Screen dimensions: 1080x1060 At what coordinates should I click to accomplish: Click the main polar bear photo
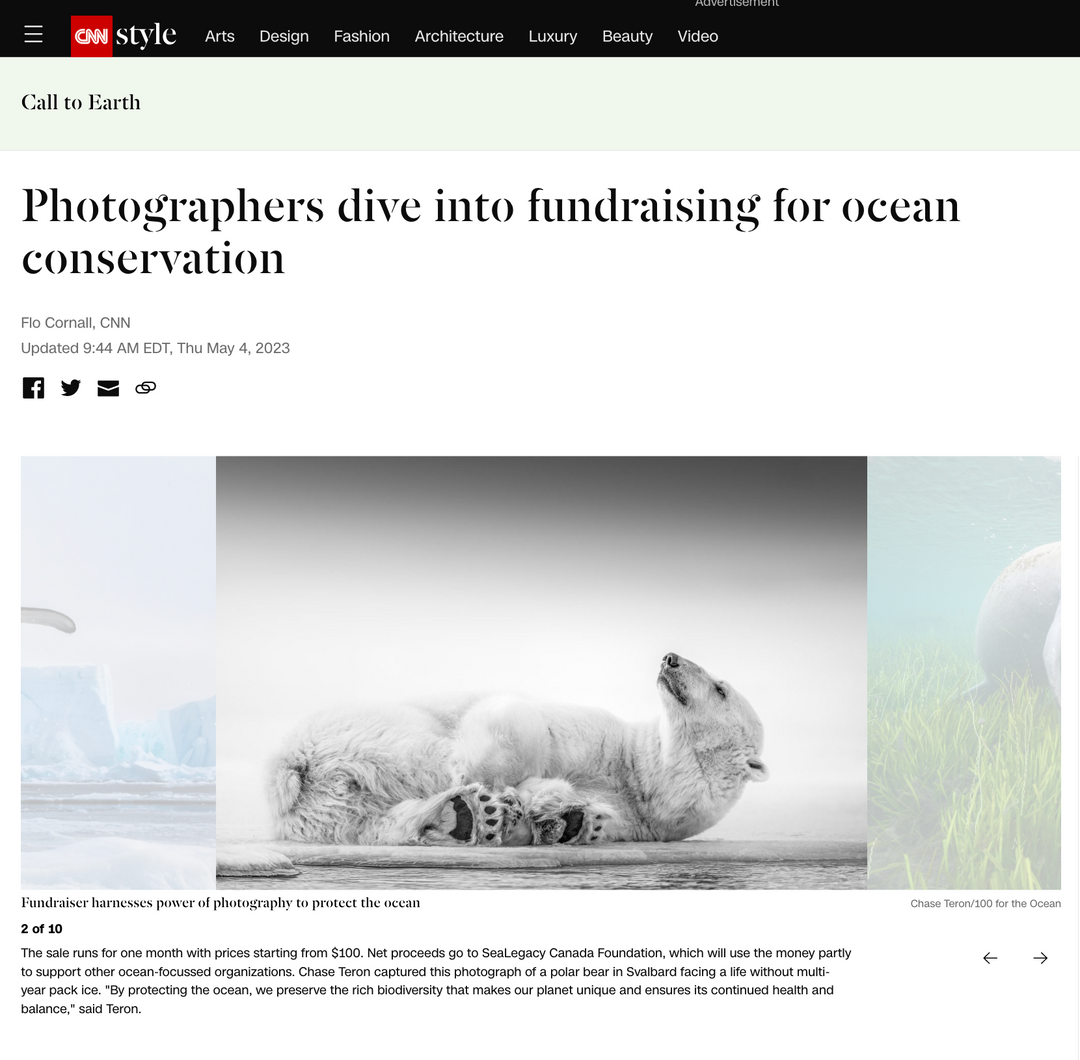(x=541, y=673)
